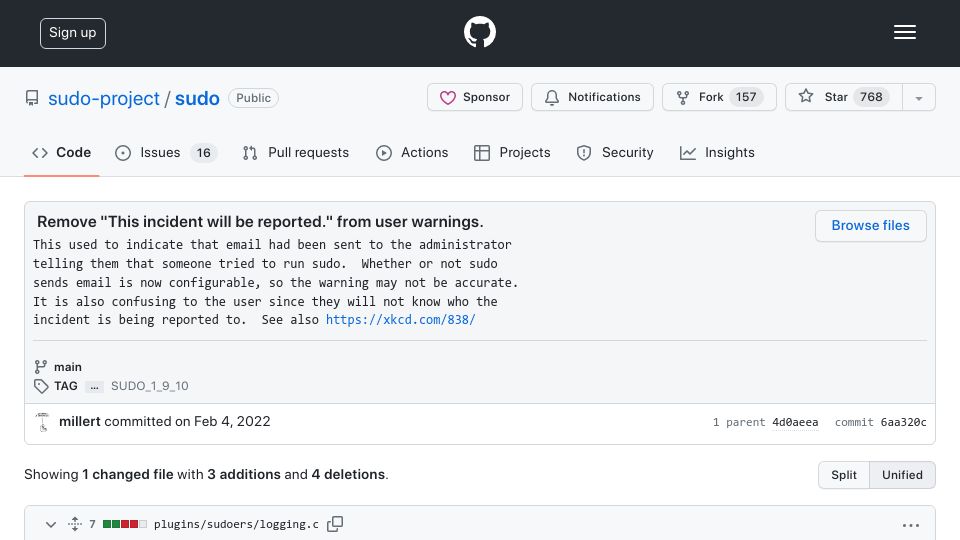
Task: Open the Projects tab
Action: tap(512, 152)
